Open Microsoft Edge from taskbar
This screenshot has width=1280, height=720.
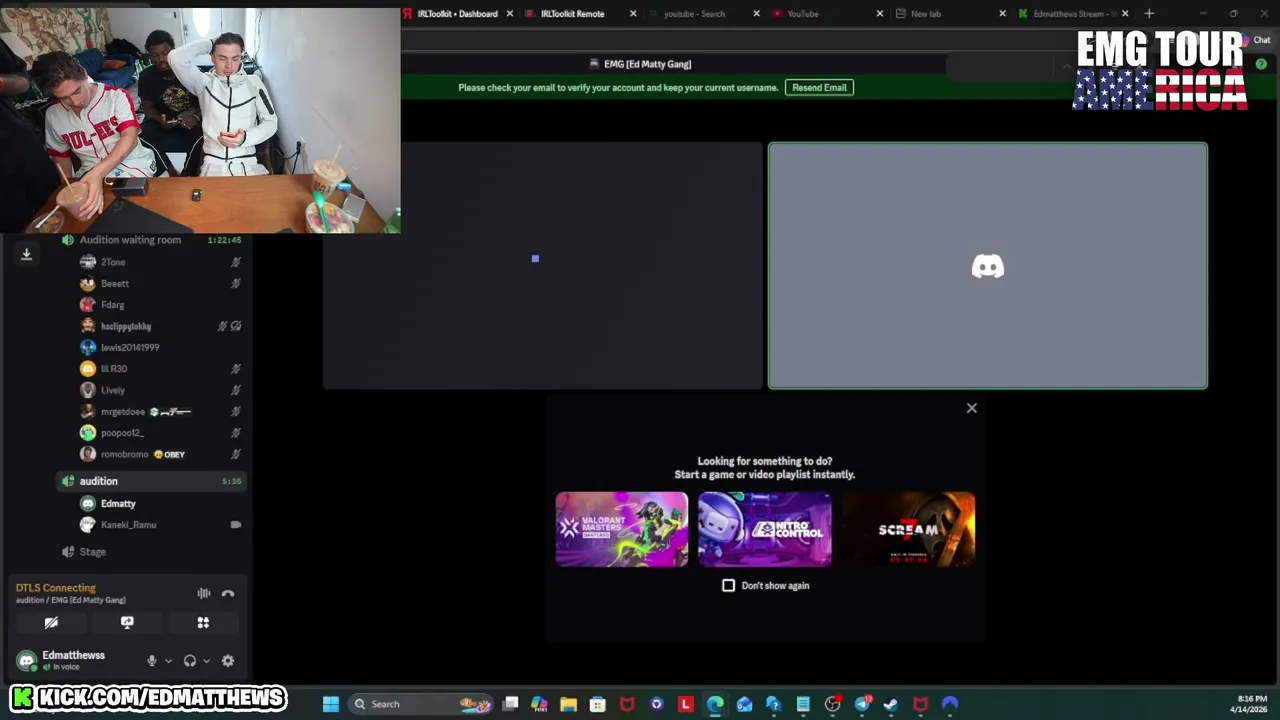tap(715, 704)
